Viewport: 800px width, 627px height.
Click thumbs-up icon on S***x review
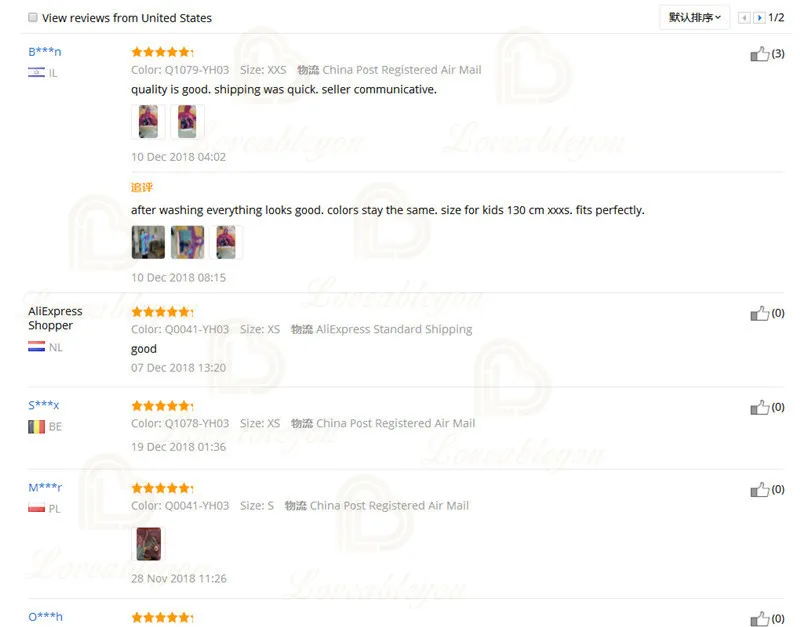759,408
